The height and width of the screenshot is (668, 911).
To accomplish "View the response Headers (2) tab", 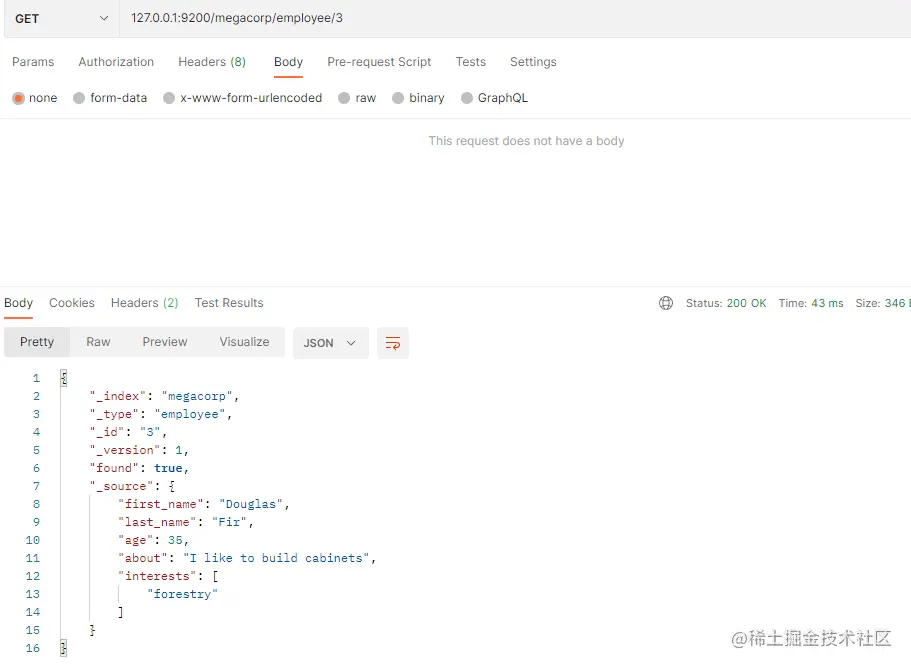I will pyautogui.click(x=145, y=303).
